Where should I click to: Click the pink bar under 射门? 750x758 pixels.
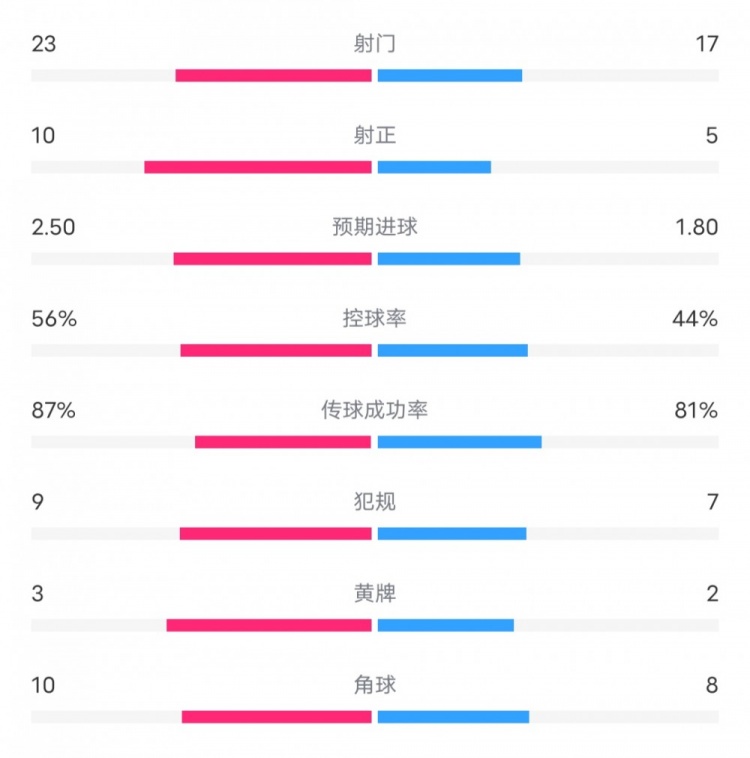[x=273, y=75]
